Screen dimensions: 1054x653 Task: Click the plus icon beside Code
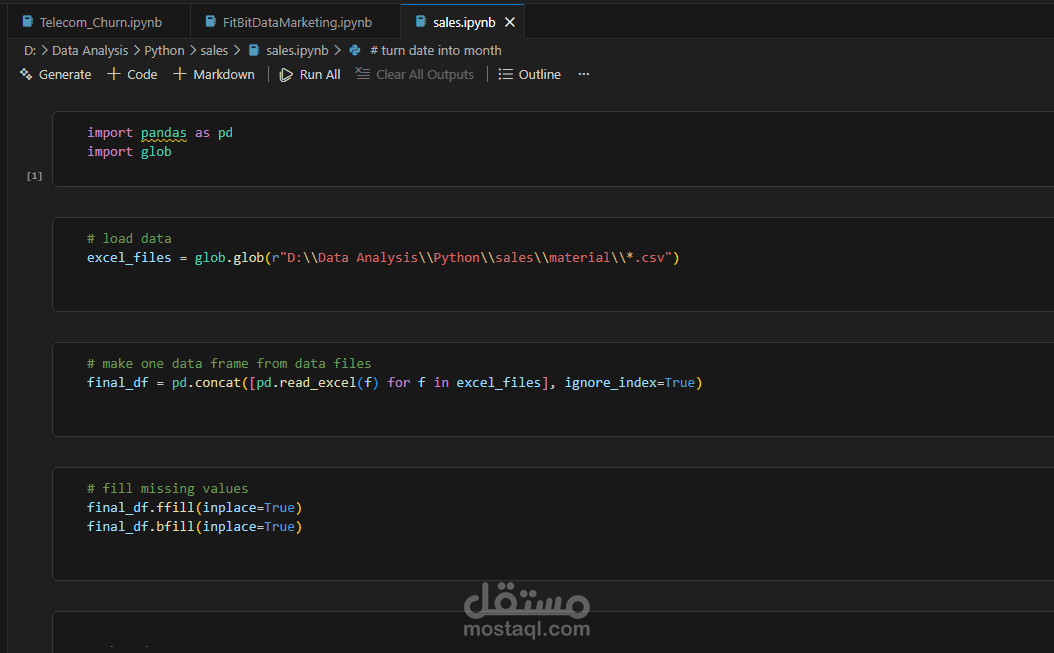114,74
